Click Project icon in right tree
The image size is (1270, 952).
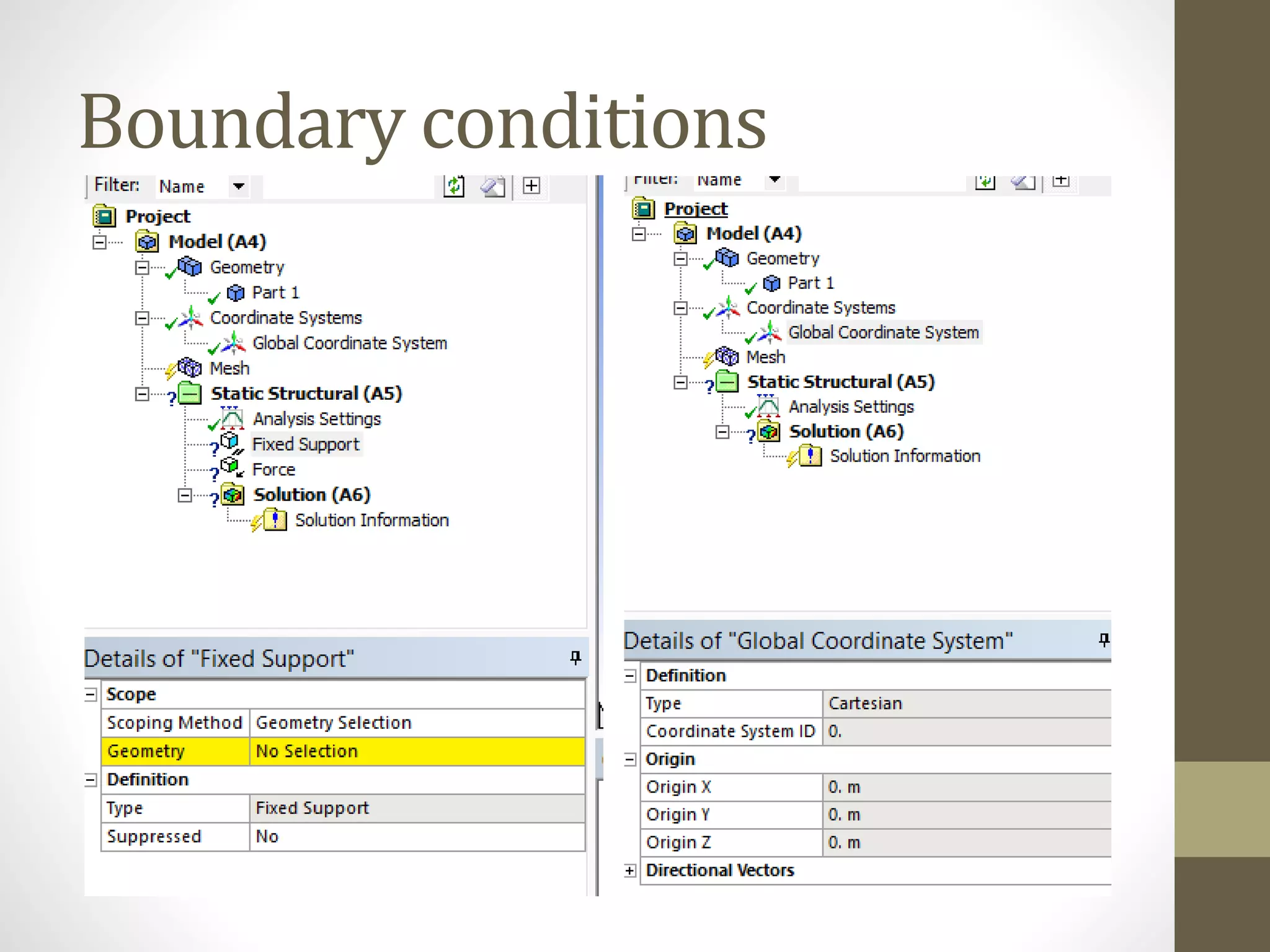[x=644, y=208]
